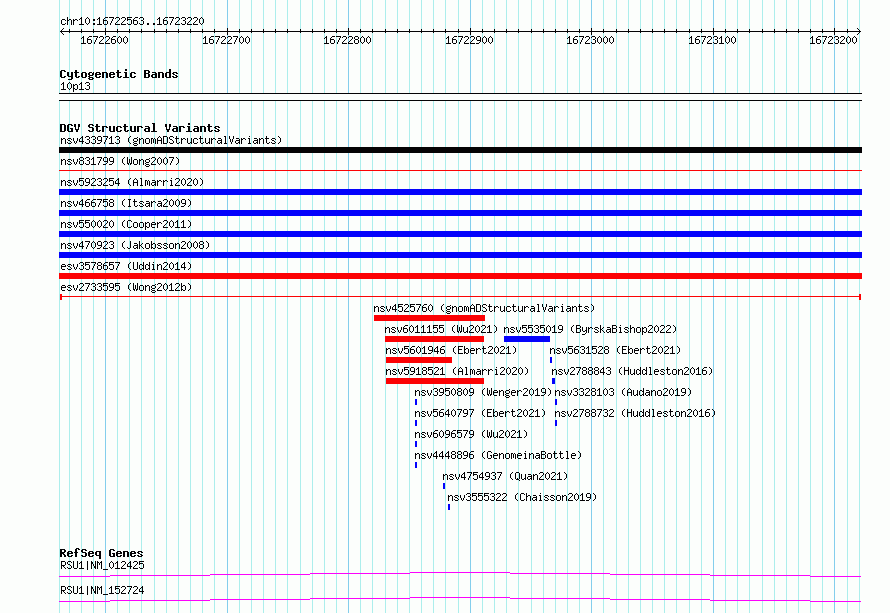
Task: Click blue bar under nsv5535019
Action: [527, 339]
